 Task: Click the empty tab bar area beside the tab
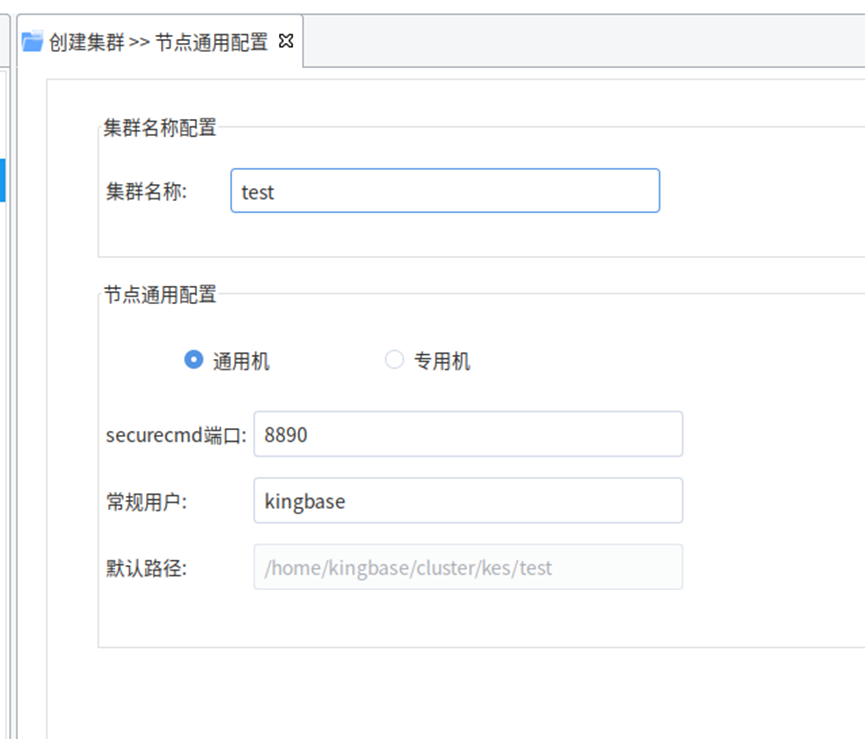pos(580,42)
